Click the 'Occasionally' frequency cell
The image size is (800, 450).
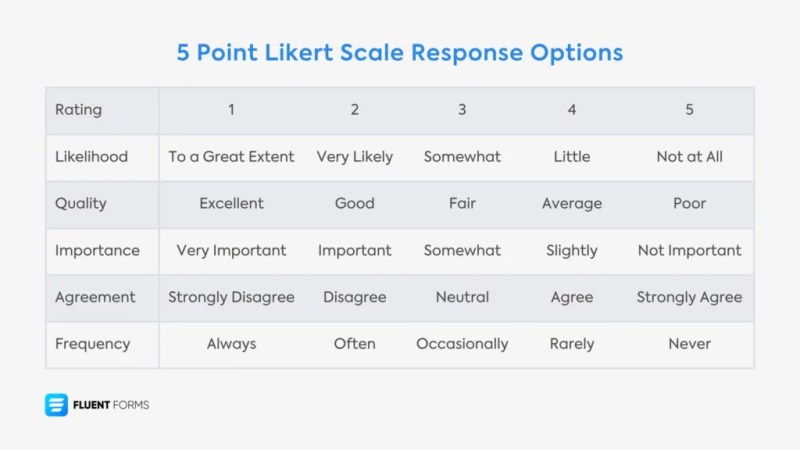(462, 344)
